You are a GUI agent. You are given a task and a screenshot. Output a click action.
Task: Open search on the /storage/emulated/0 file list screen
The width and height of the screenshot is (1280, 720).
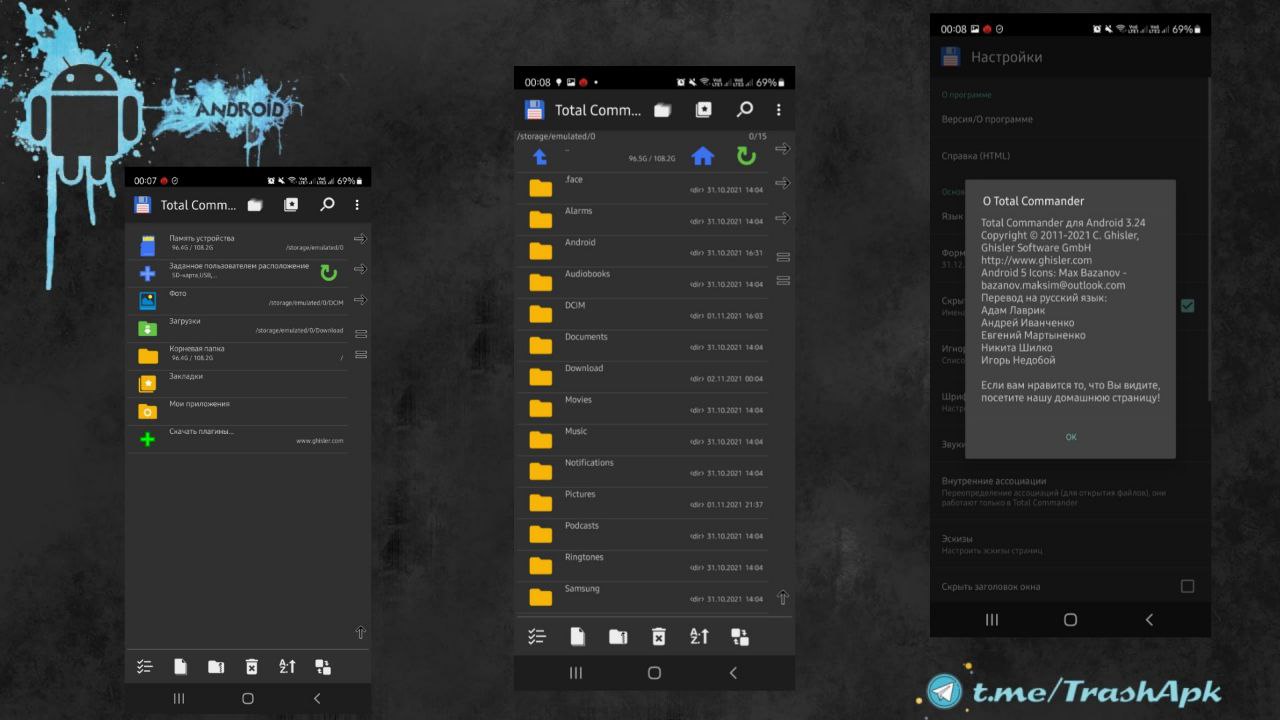744,110
